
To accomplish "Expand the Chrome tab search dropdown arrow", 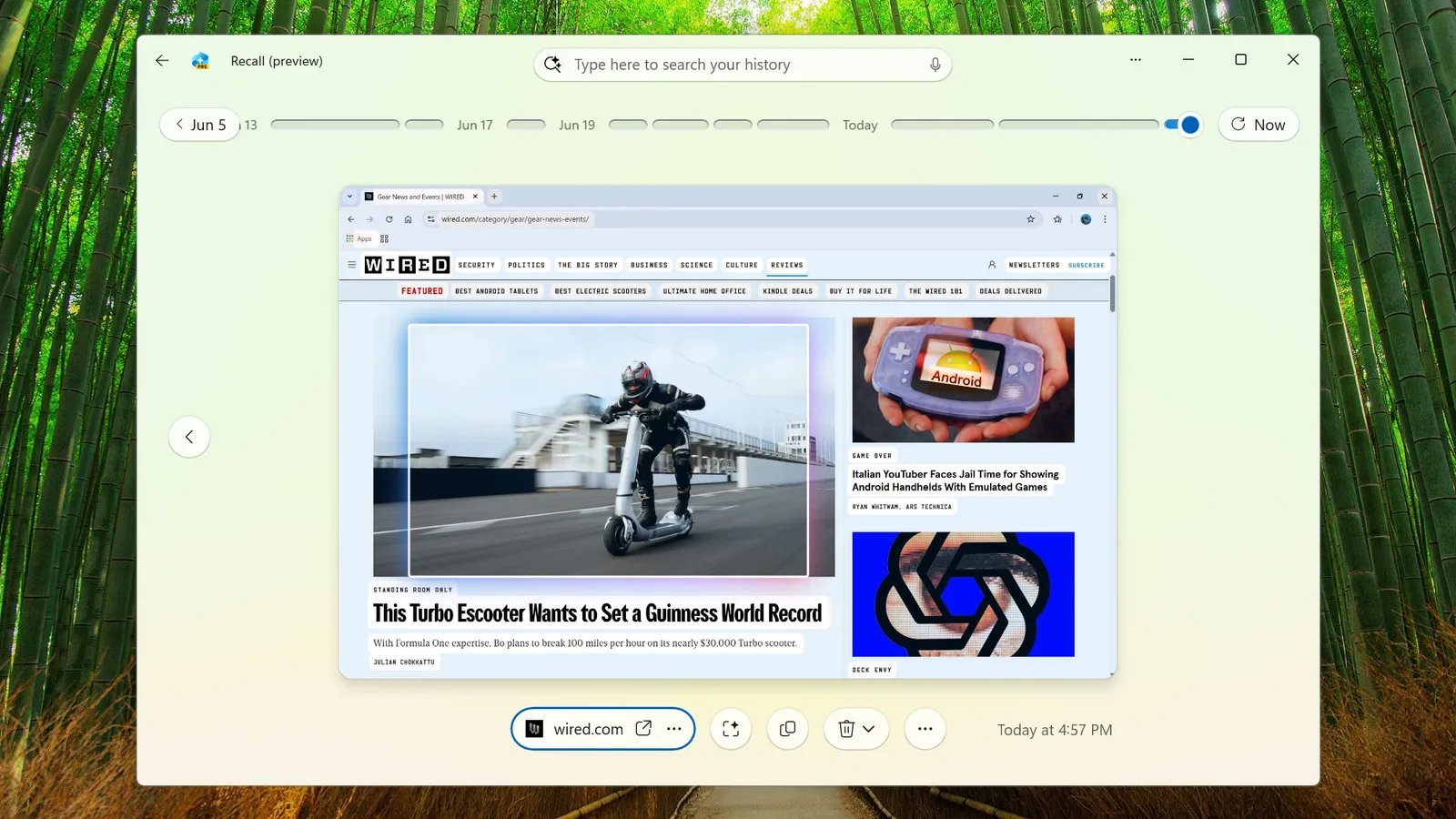I will 349,197.
